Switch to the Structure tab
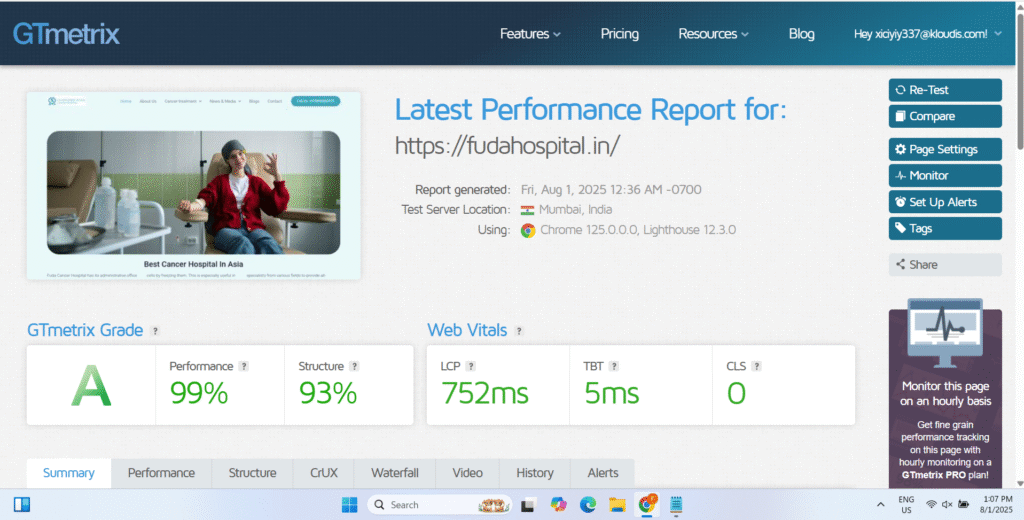This screenshot has height=520, width=1024. tap(252, 473)
